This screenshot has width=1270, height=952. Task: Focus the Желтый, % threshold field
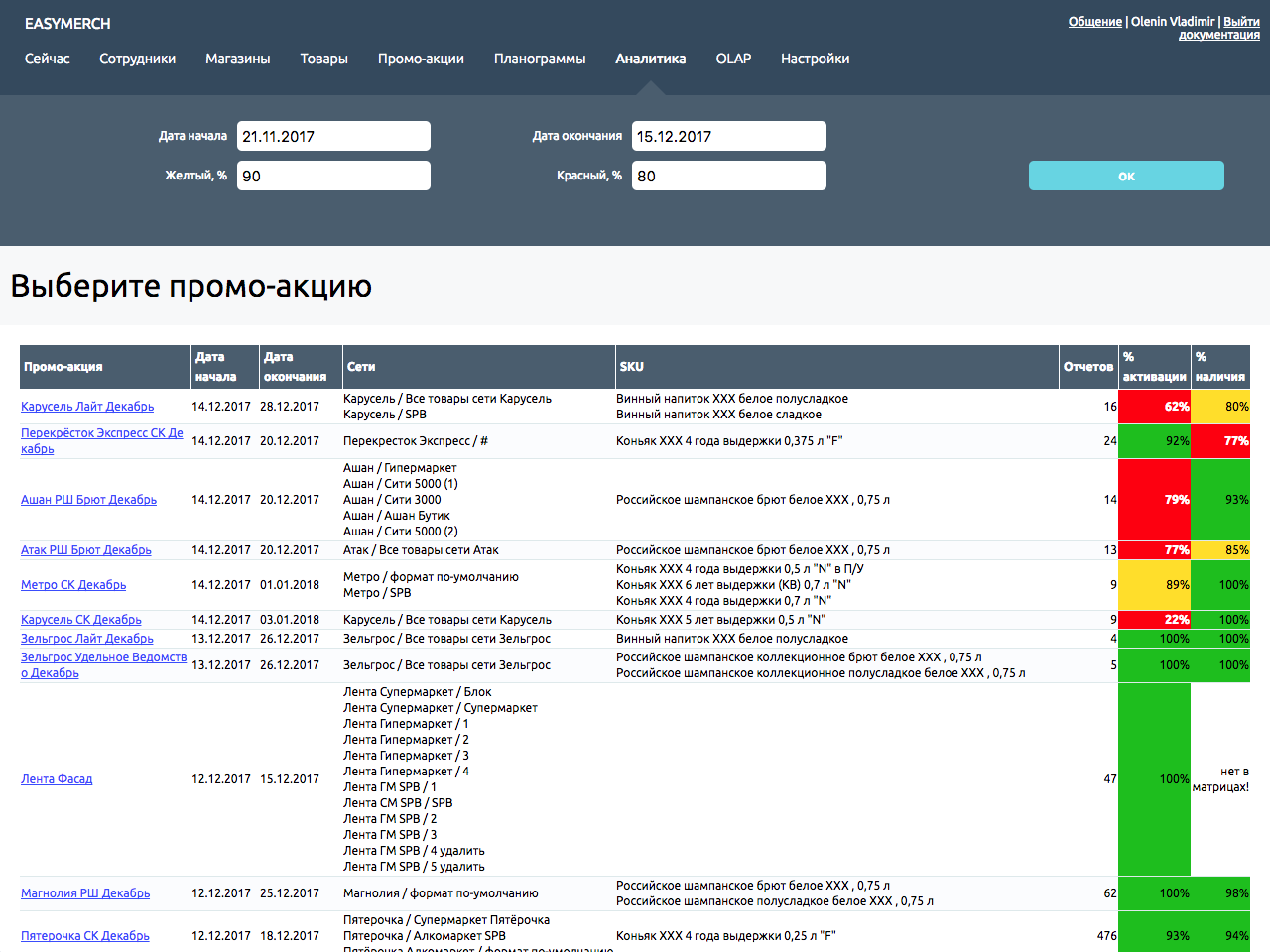click(x=333, y=176)
